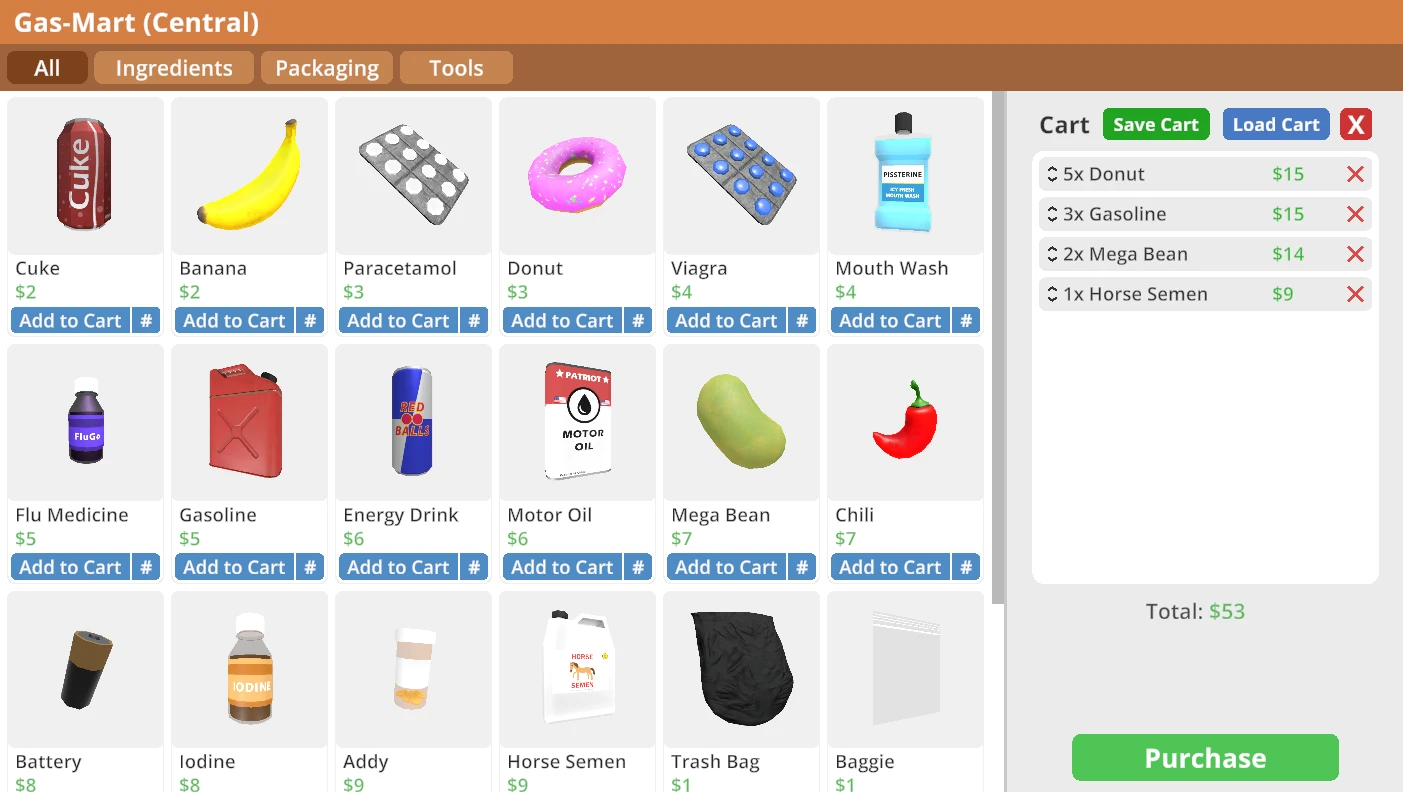1403x796 pixels.
Task: Click the red Gasoline can image
Action: point(246,421)
